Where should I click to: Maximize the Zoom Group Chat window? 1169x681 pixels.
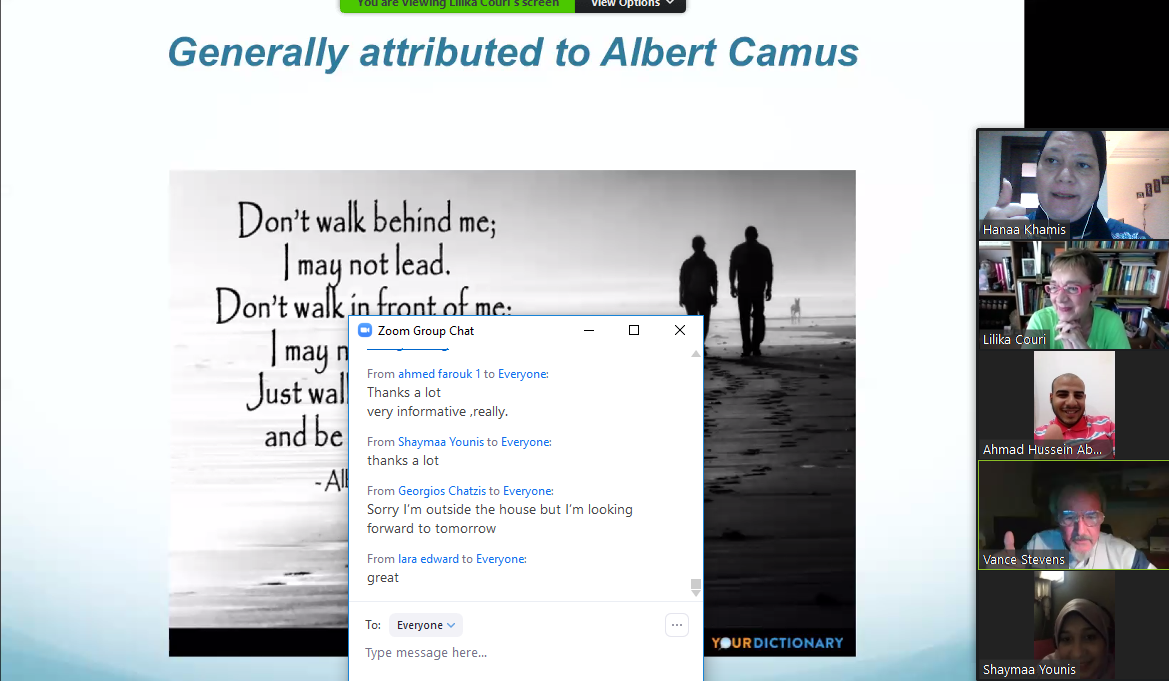click(633, 330)
